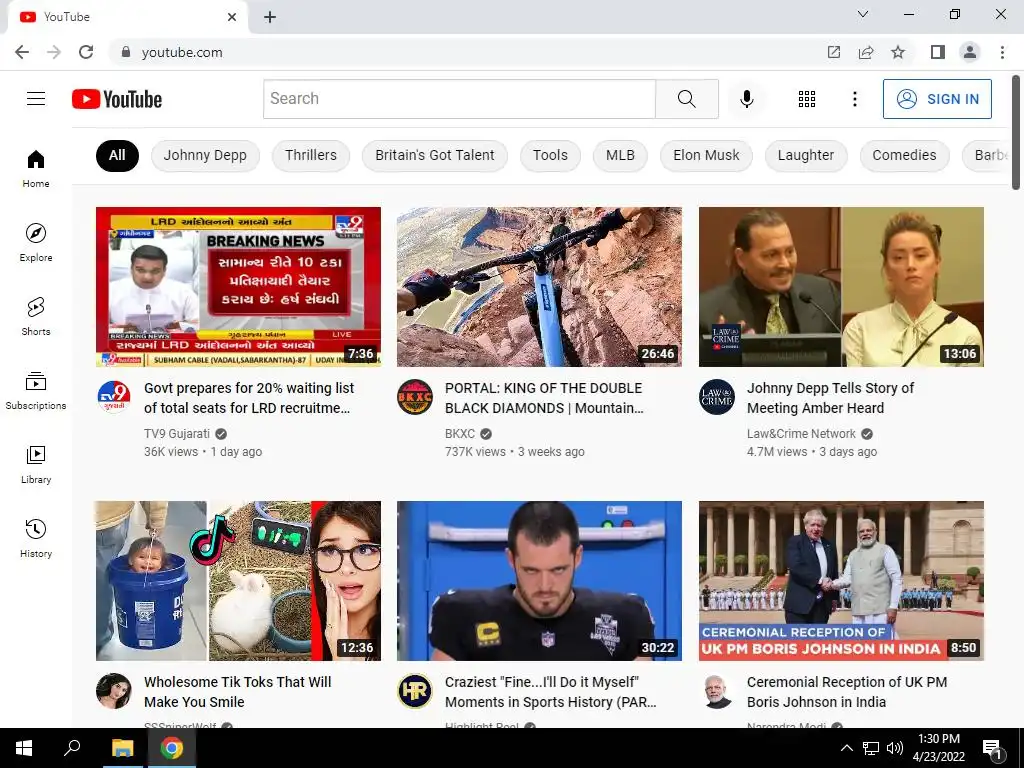
Task: Click the address bar URL
Action: pyautogui.click(x=182, y=52)
